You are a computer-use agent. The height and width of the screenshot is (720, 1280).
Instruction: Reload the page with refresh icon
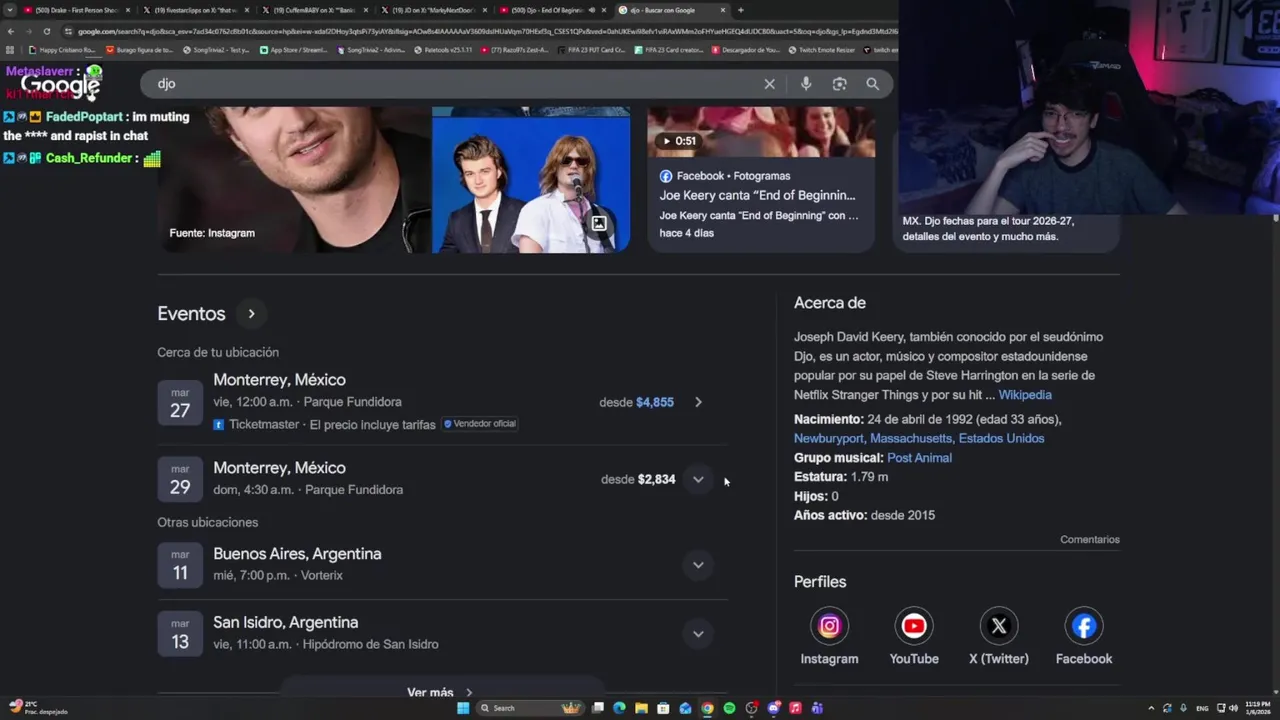46,31
